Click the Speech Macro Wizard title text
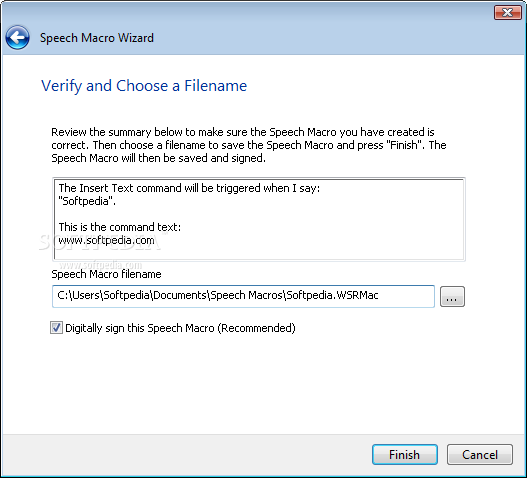 click(x=97, y=38)
